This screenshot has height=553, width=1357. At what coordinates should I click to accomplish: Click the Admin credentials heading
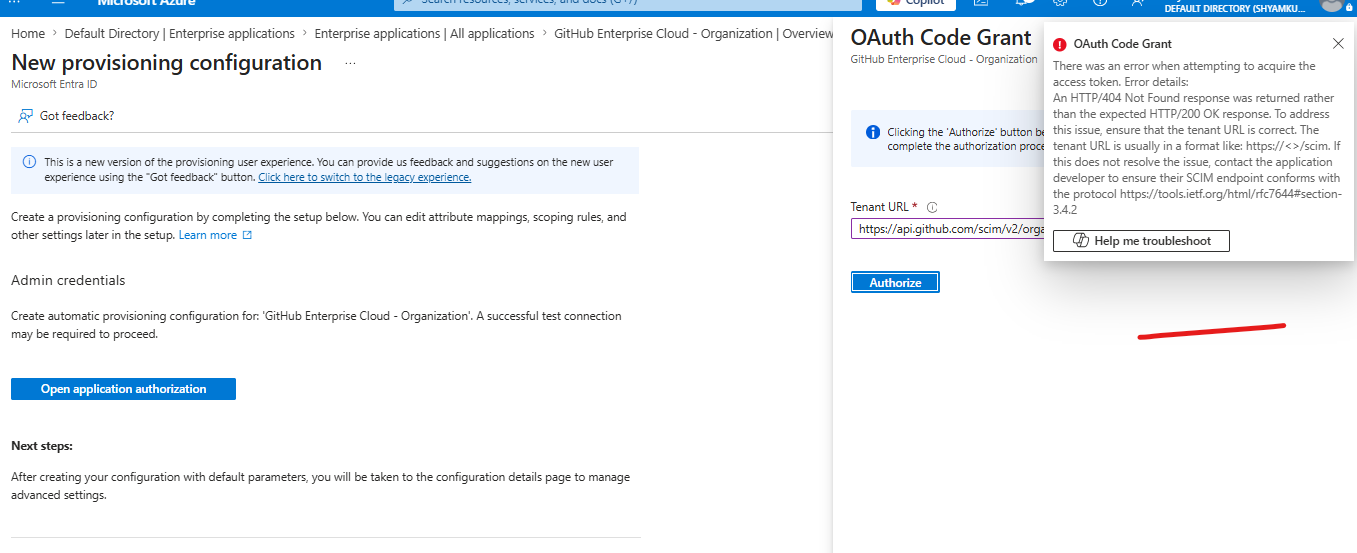point(68,280)
